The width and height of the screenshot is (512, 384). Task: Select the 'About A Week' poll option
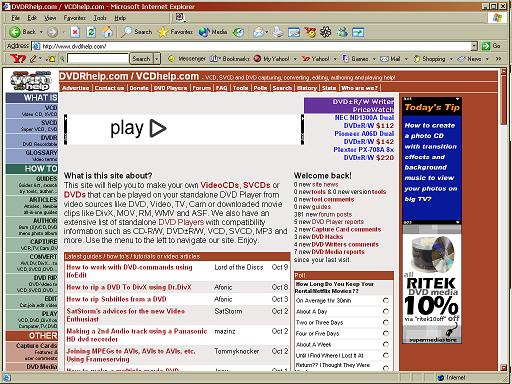386,344
